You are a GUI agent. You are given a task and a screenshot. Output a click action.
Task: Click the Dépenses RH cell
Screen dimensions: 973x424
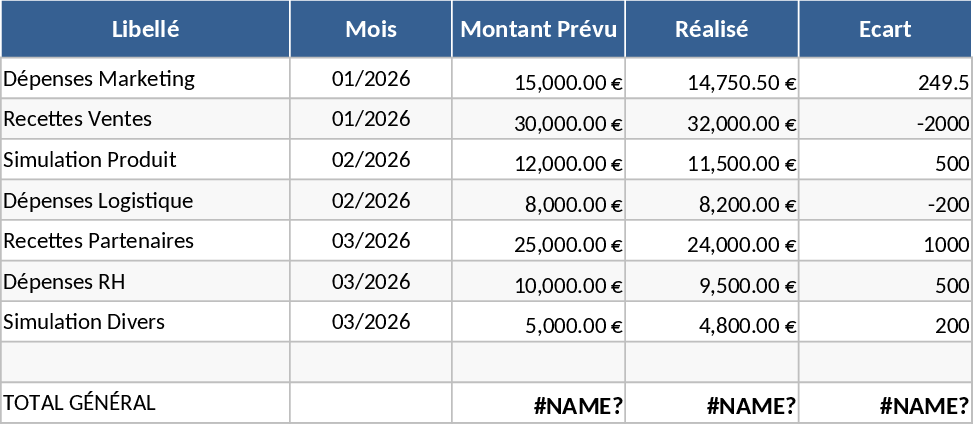click(x=146, y=282)
